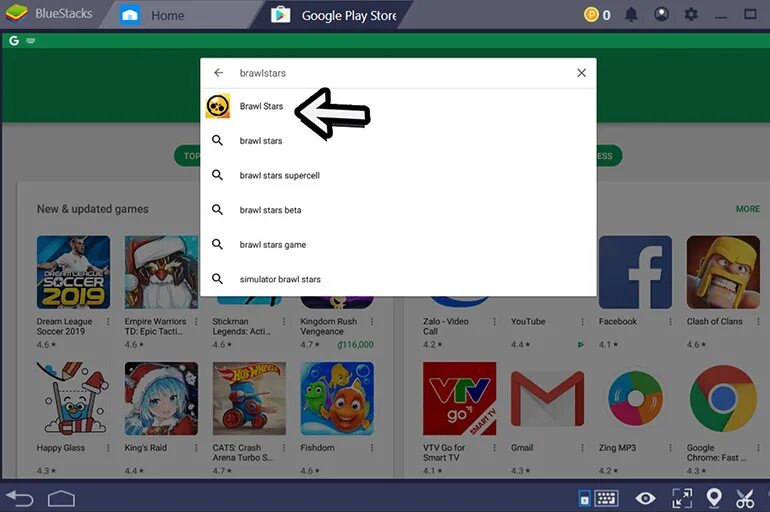The image size is (770, 512).
Task: Go back with search box arrow
Action: coord(219,73)
